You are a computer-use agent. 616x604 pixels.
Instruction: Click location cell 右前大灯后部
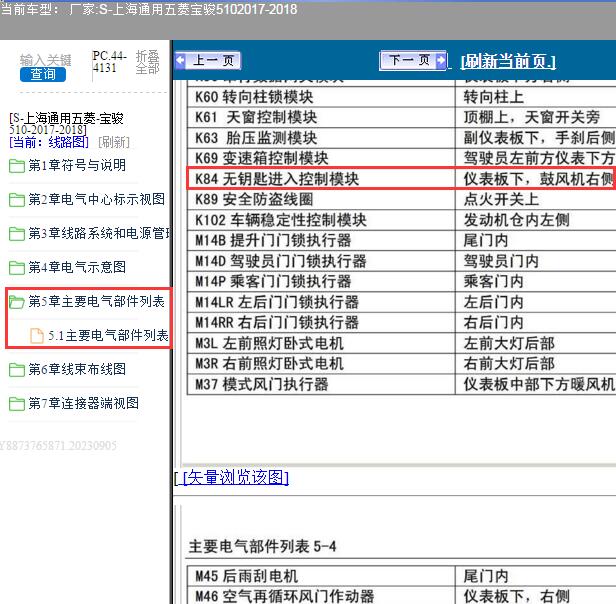pyautogui.click(x=536, y=364)
